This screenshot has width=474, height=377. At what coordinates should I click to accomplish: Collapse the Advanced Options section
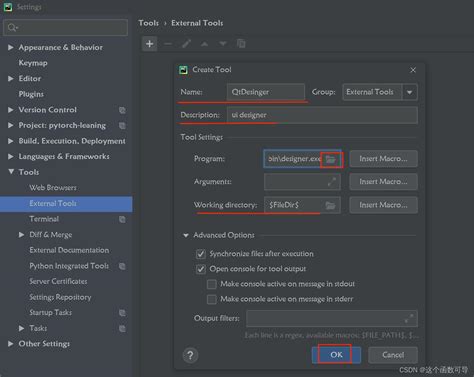[186, 235]
